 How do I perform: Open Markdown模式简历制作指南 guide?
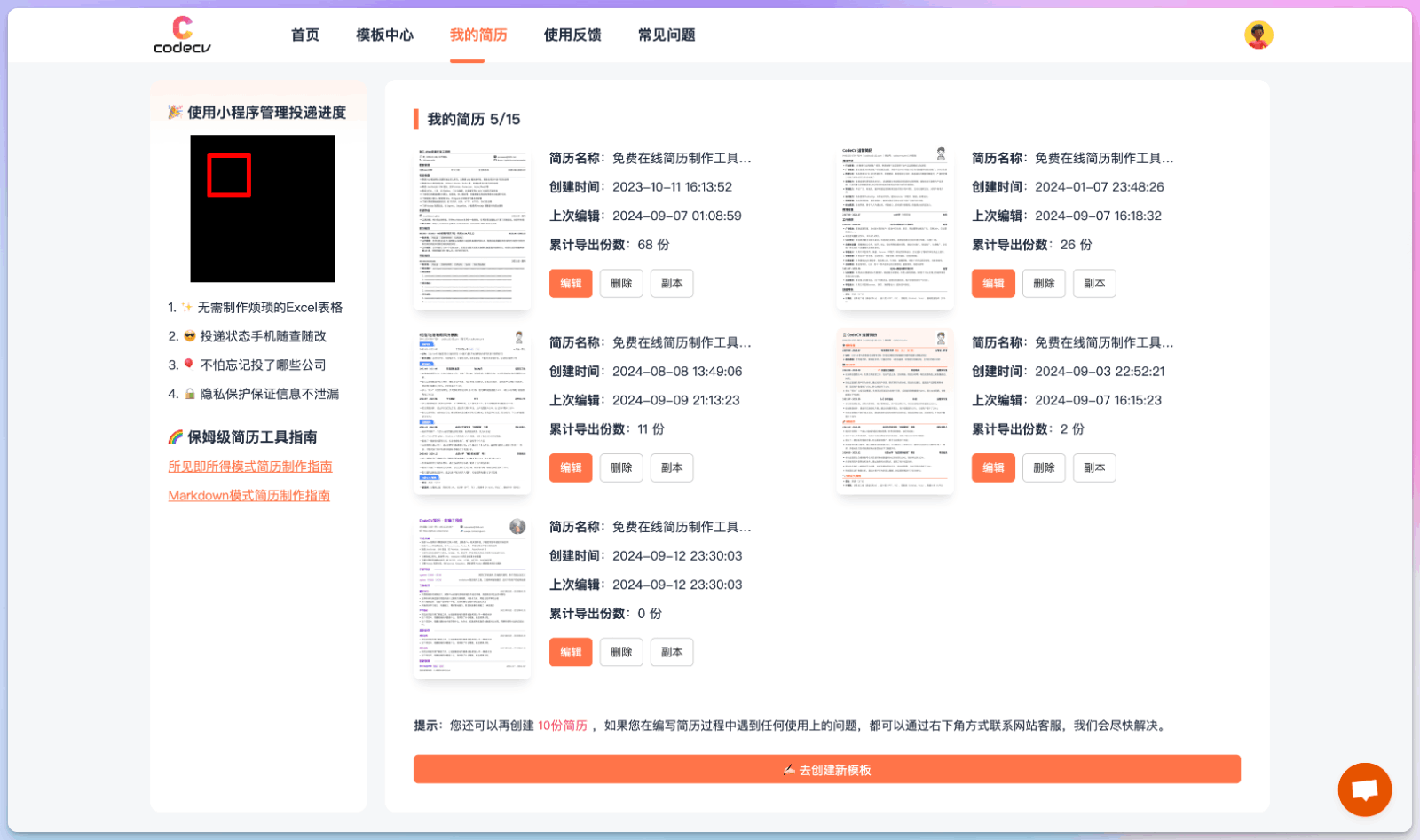(x=248, y=495)
